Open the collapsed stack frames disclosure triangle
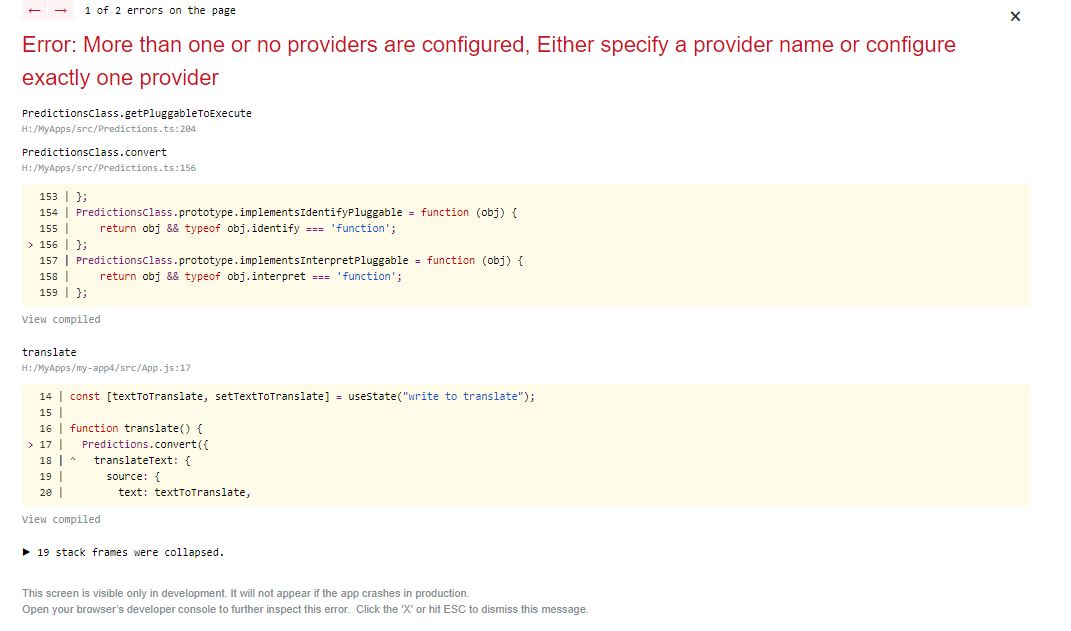Screen dimensions: 1071x631 pos(25,551)
